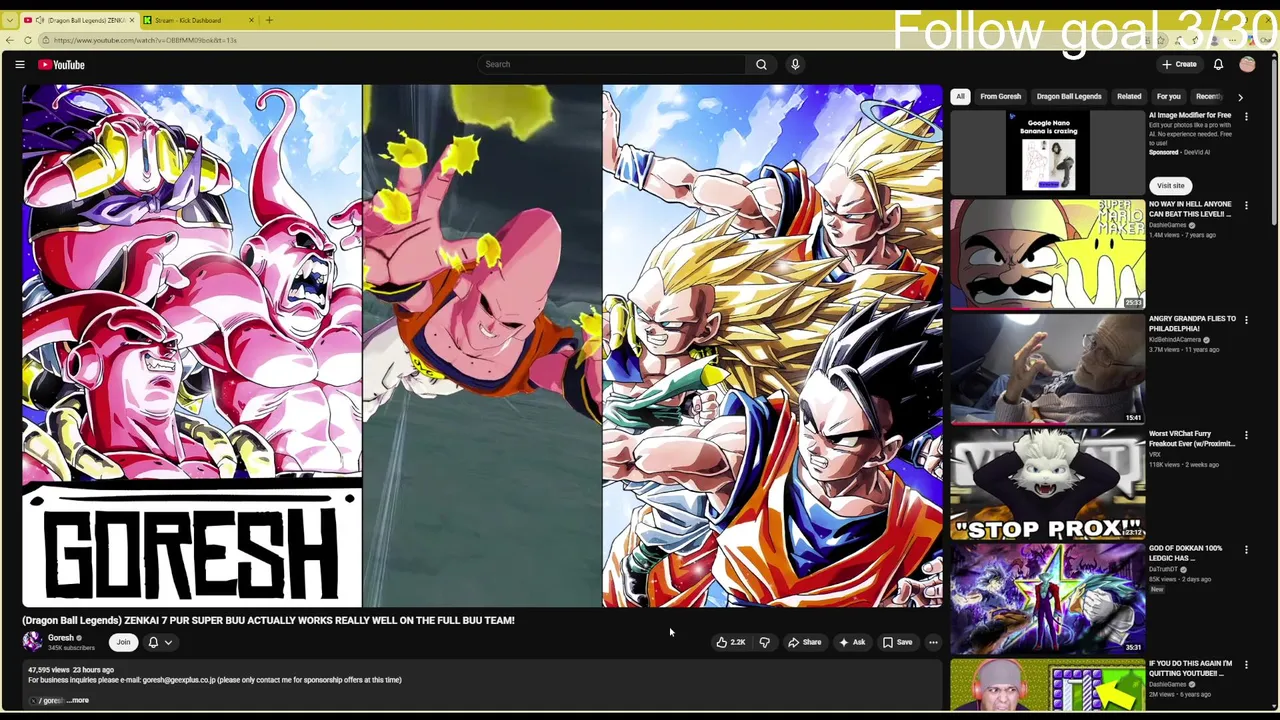This screenshot has width=1280, height=720.
Task: Open 'AI Image Modifier for Free' ad title
Action: coord(1190,115)
